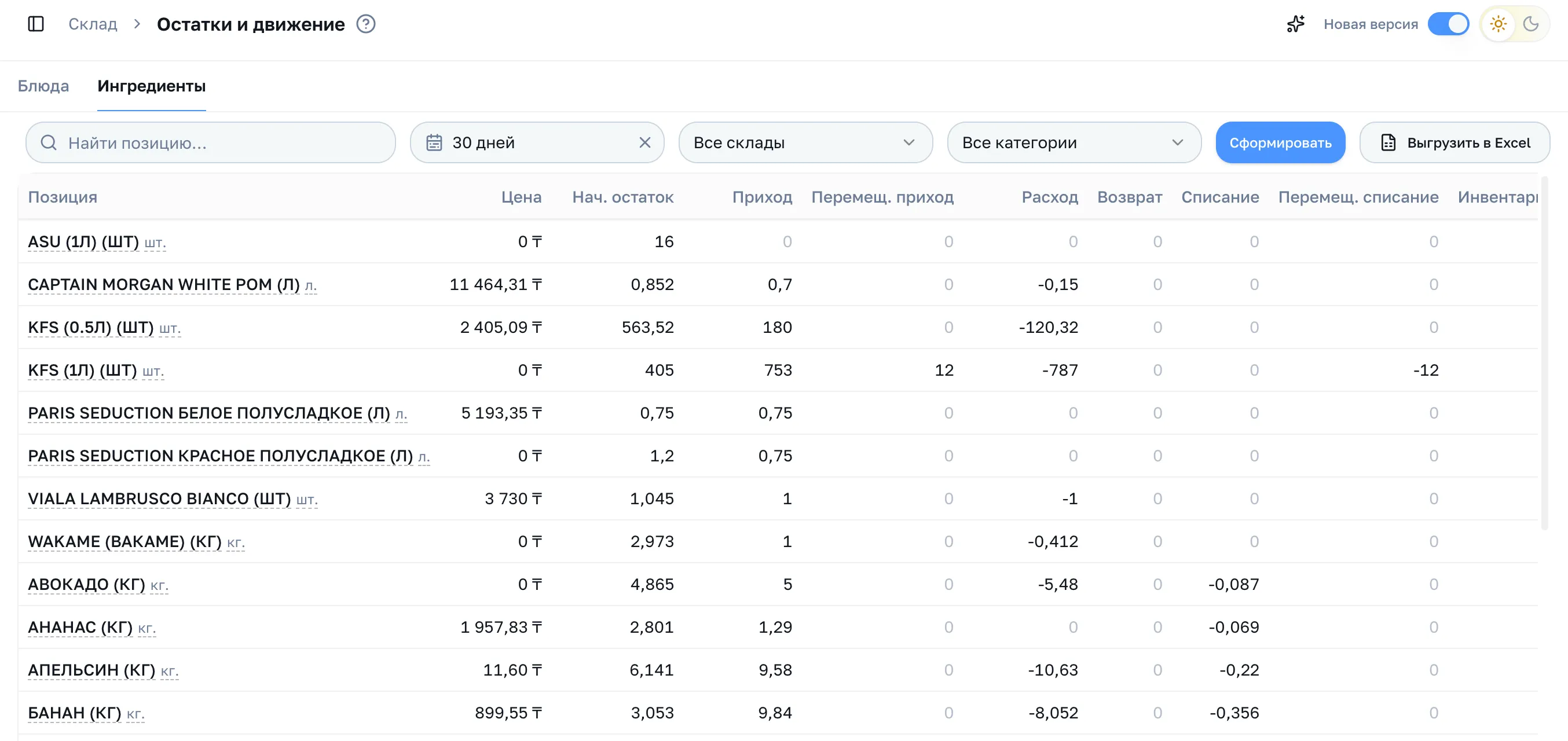This screenshot has width=1568, height=741.
Task: Click the Сформировать button
Action: coord(1280,142)
